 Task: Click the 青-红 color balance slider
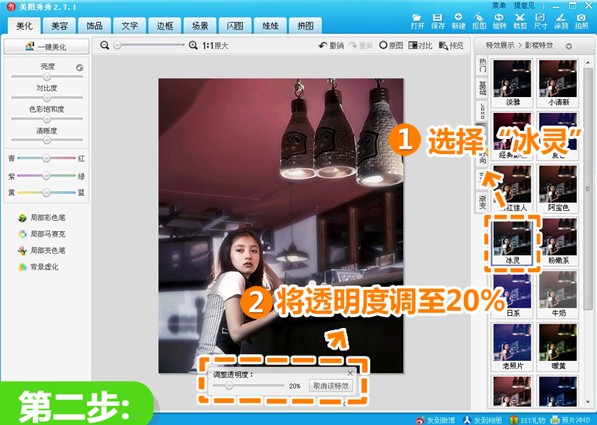[x=46, y=158]
